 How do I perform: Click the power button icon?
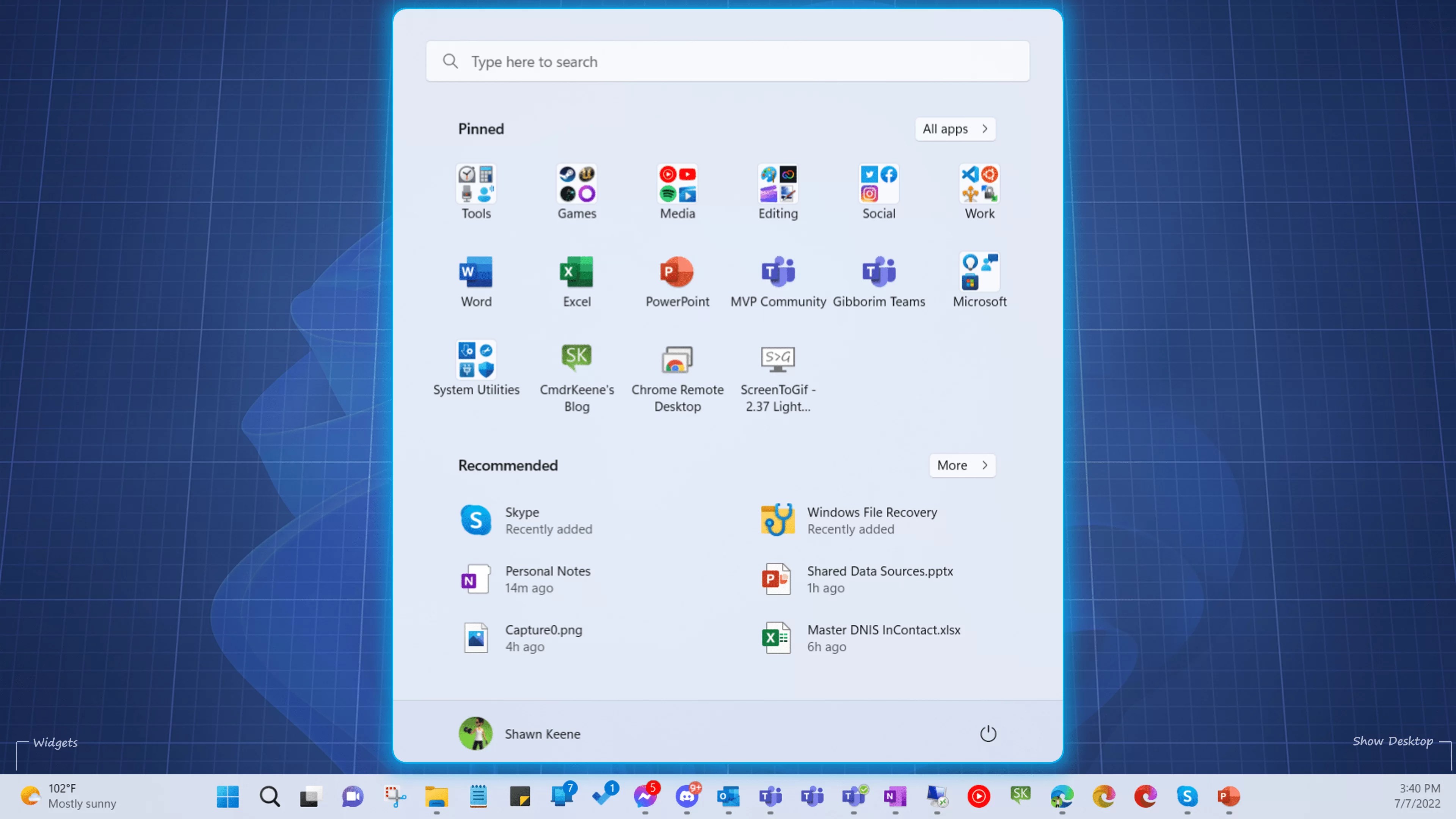pyautogui.click(x=987, y=734)
